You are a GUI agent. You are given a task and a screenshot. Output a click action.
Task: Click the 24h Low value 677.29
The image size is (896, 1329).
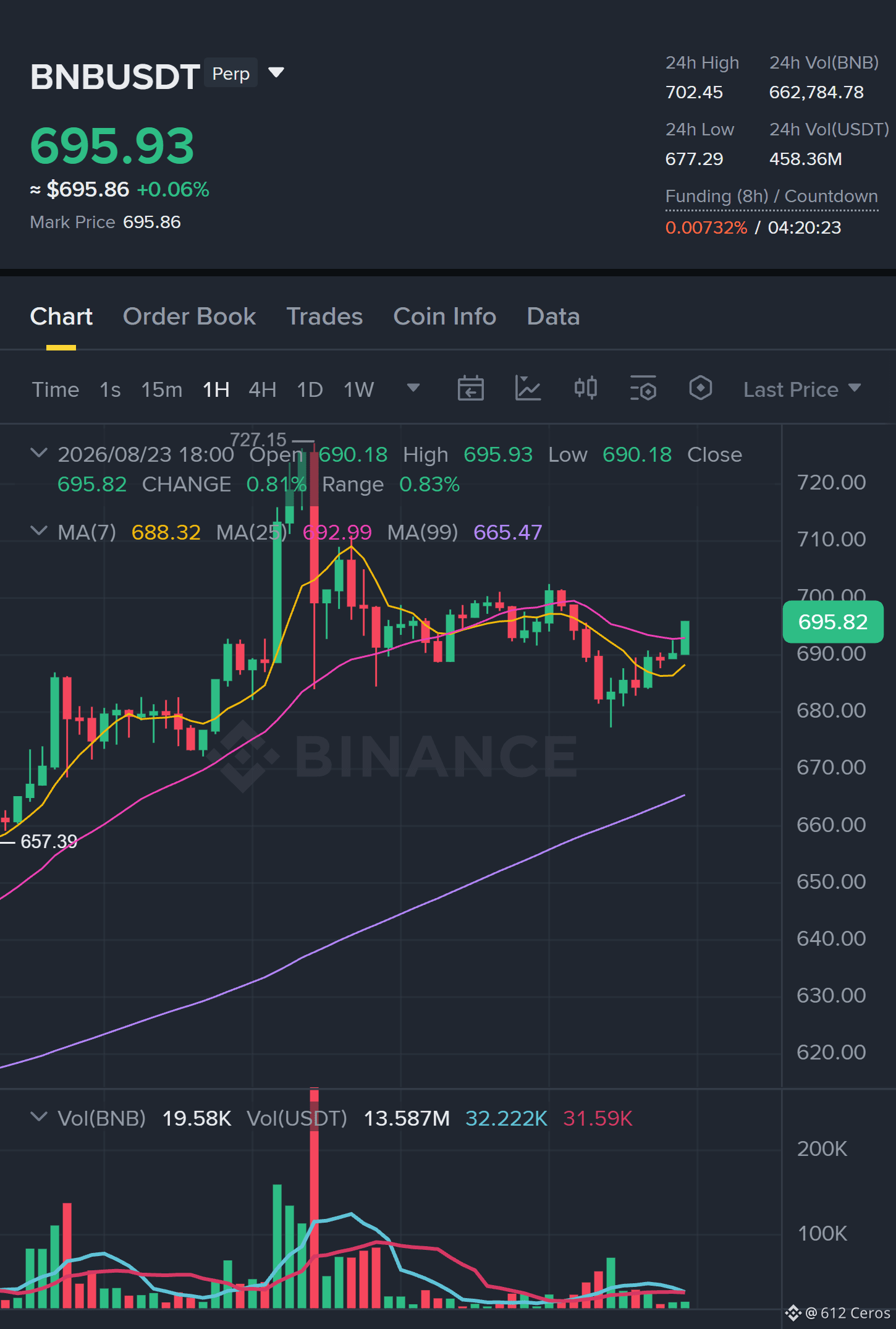[694, 159]
